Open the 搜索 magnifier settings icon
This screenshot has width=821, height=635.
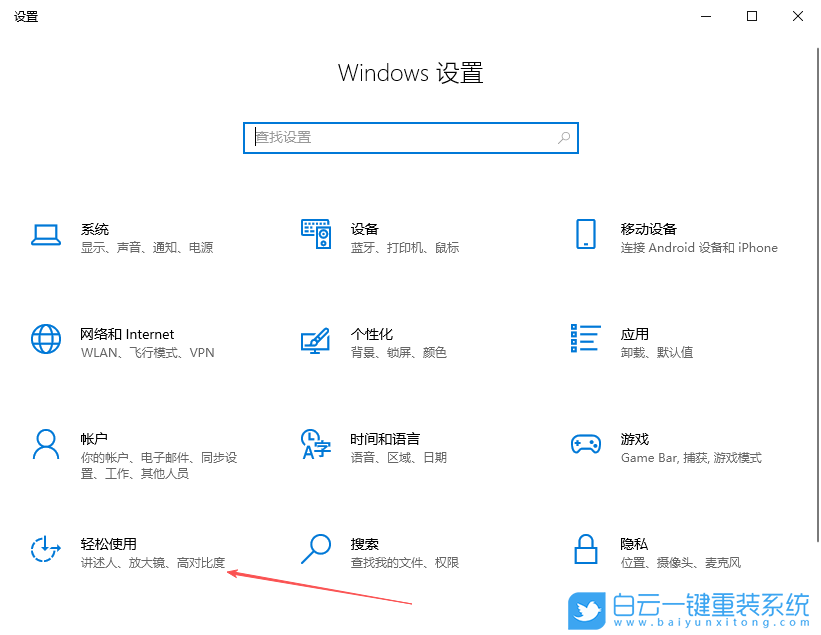[x=316, y=551]
